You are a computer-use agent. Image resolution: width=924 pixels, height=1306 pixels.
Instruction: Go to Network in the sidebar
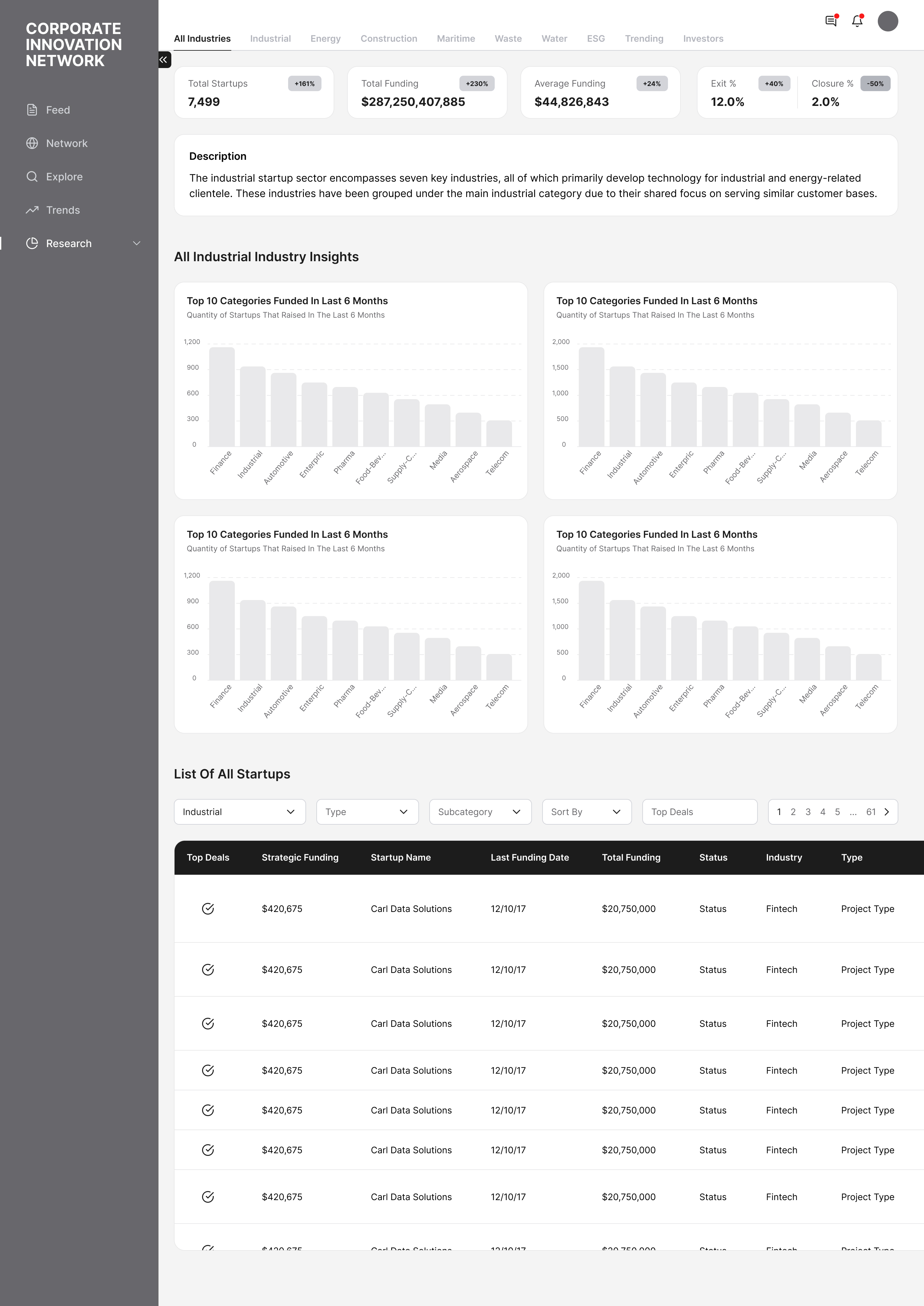pyautogui.click(x=66, y=143)
